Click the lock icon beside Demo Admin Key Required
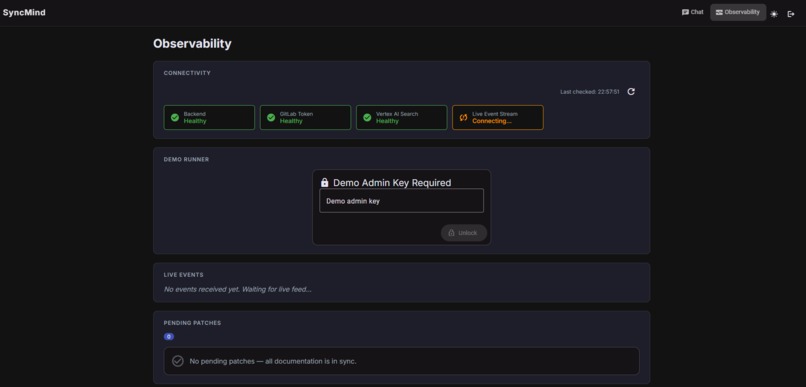 point(324,182)
